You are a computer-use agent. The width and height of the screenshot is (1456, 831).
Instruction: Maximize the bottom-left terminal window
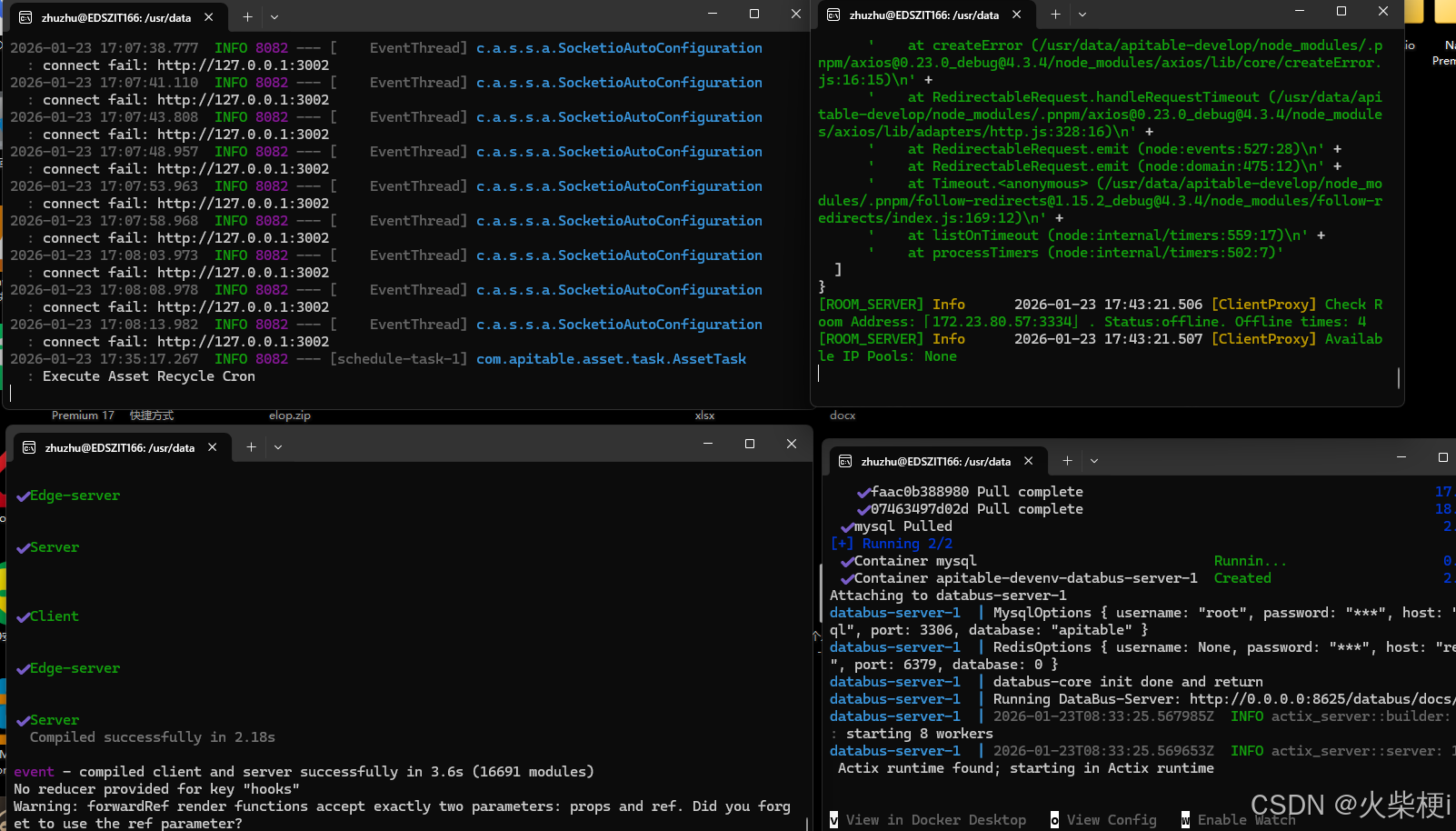(750, 444)
